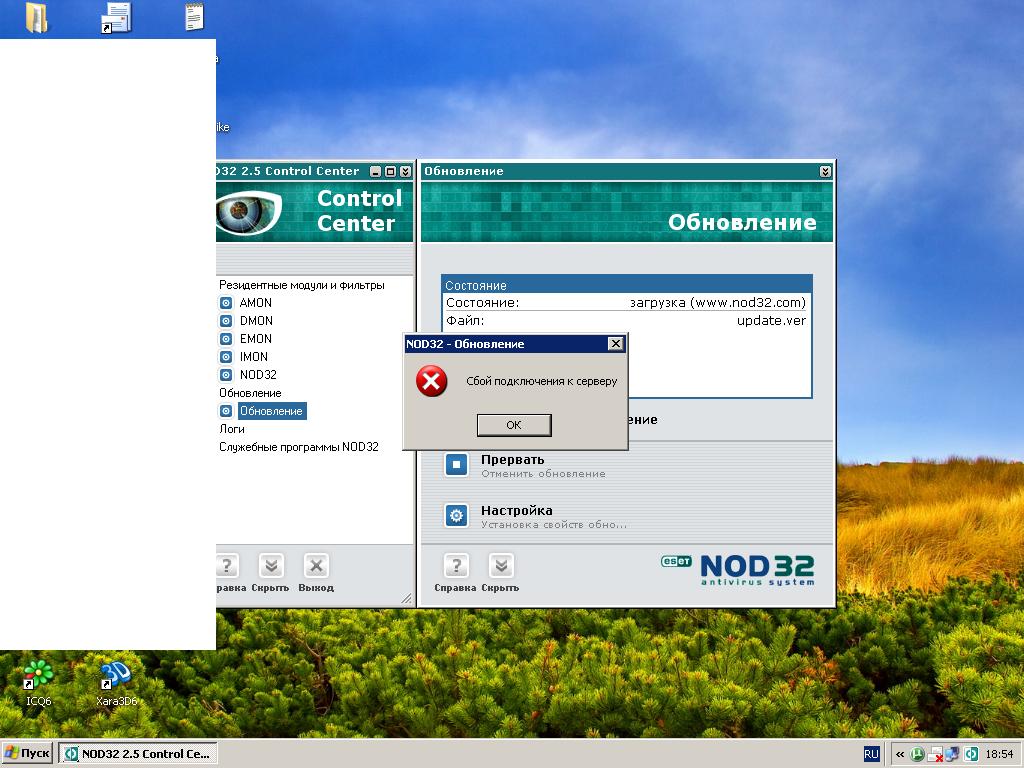The image size is (1024, 768).
Task: Click the stop icon next to Прервать
Action: [456, 465]
